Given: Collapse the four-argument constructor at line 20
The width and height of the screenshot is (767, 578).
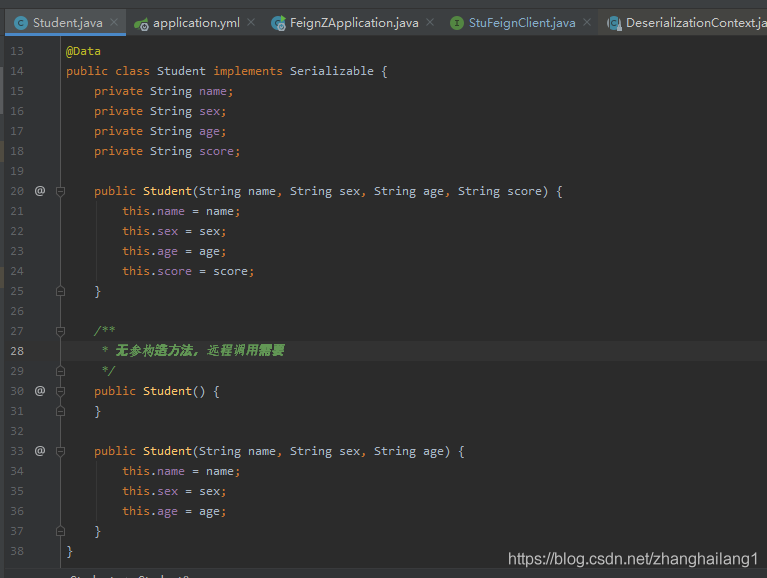Looking at the screenshot, I should pyautogui.click(x=61, y=190).
